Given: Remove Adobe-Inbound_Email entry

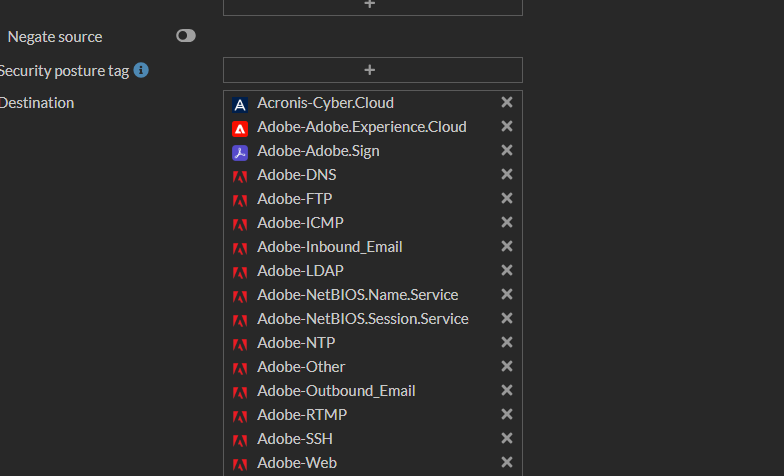Looking at the screenshot, I should [x=507, y=246].
